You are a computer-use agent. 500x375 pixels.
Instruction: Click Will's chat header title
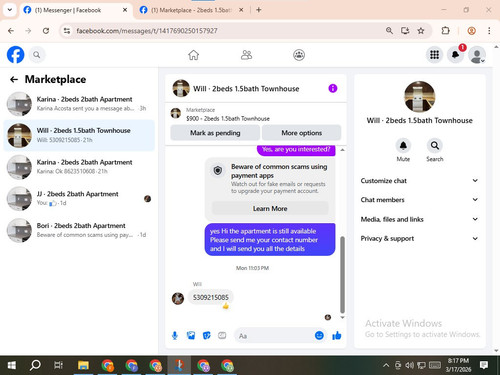[246, 89]
